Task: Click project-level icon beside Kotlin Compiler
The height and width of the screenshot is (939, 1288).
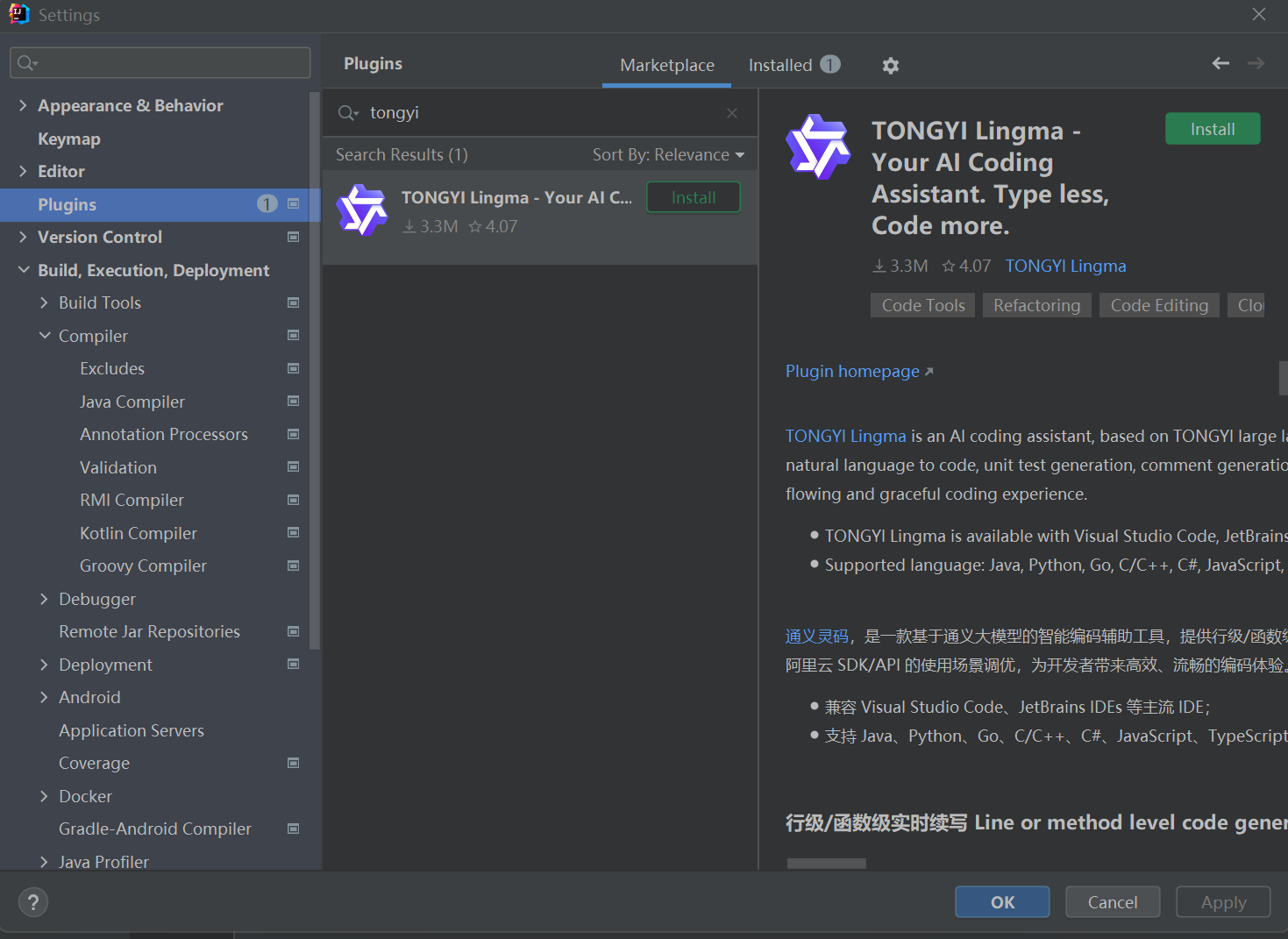Action: coord(294,532)
